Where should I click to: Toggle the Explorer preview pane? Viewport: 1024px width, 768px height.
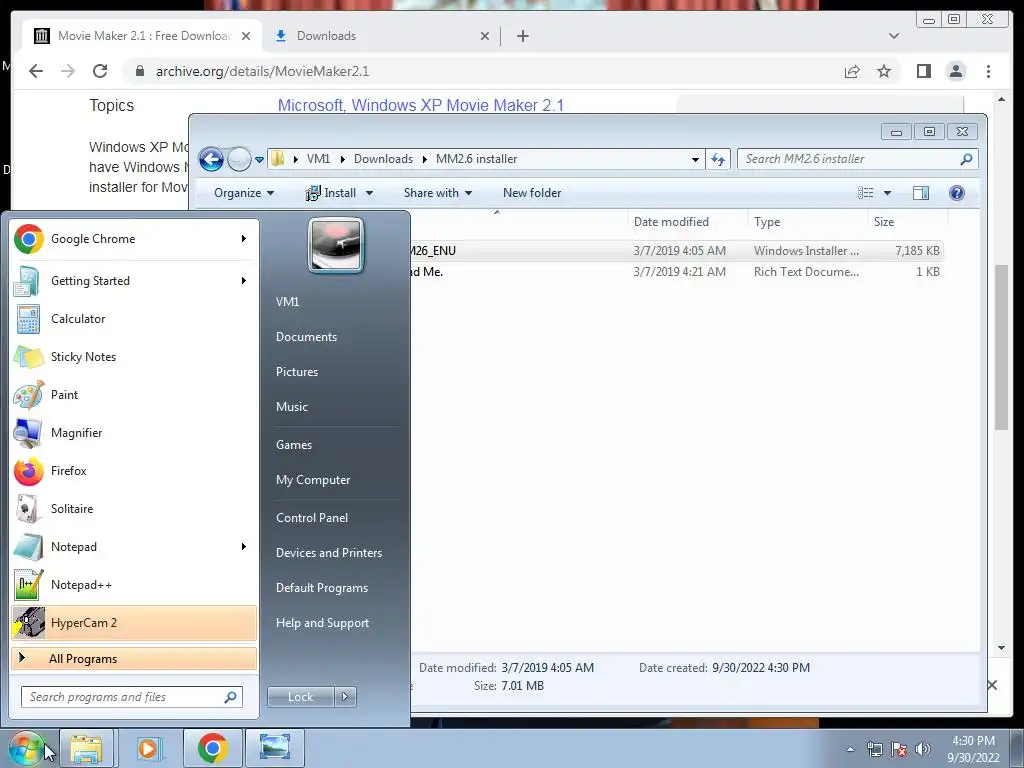pos(921,193)
